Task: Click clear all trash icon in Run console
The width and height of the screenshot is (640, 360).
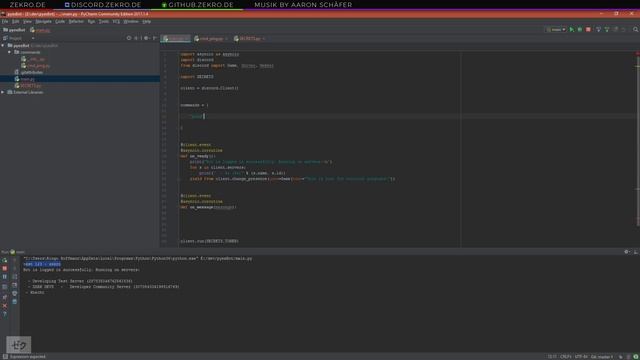Action: [15, 302]
